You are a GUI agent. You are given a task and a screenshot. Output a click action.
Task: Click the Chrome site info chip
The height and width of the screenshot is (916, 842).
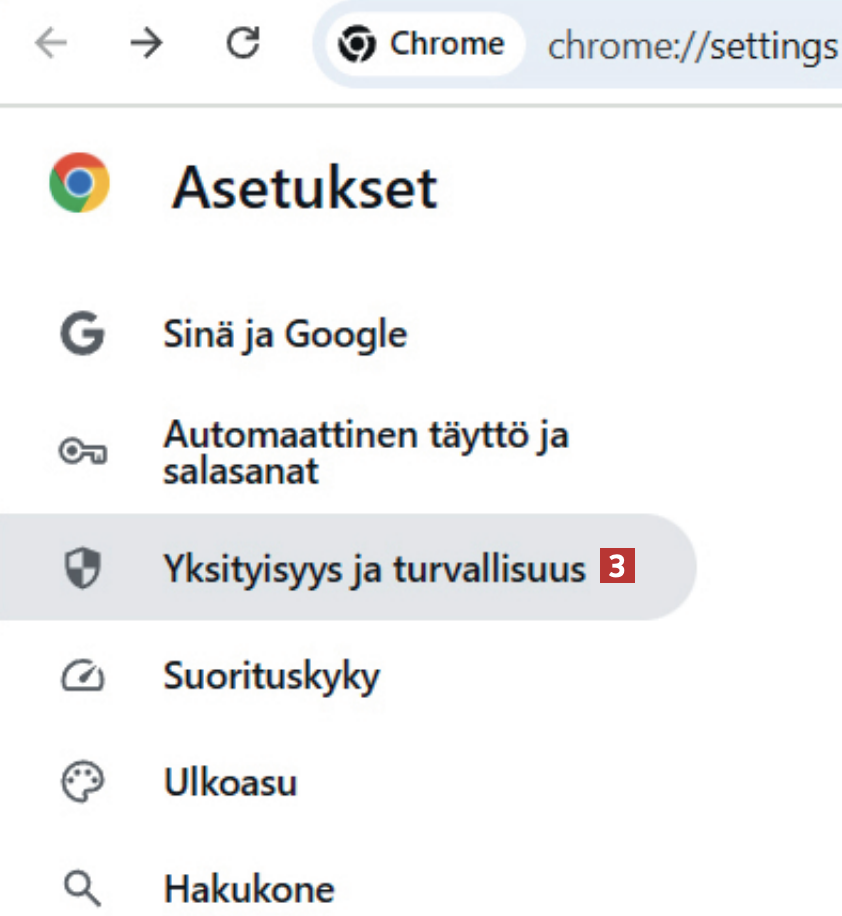tap(421, 45)
